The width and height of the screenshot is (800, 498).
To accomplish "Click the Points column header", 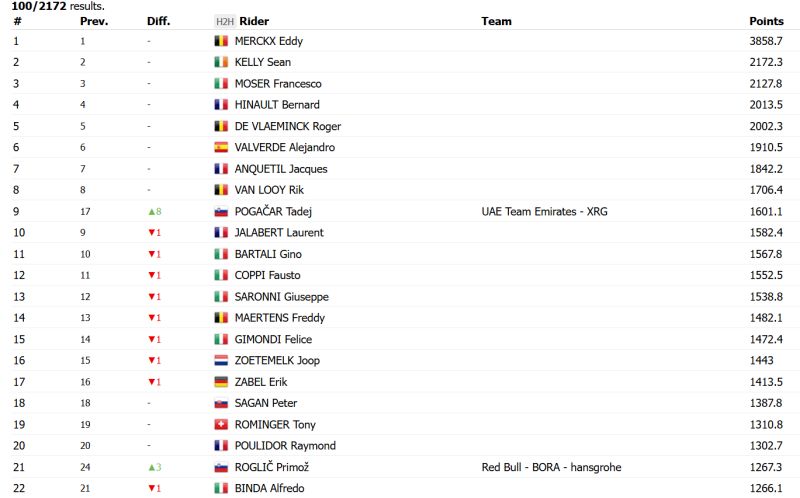I will 766,21.
